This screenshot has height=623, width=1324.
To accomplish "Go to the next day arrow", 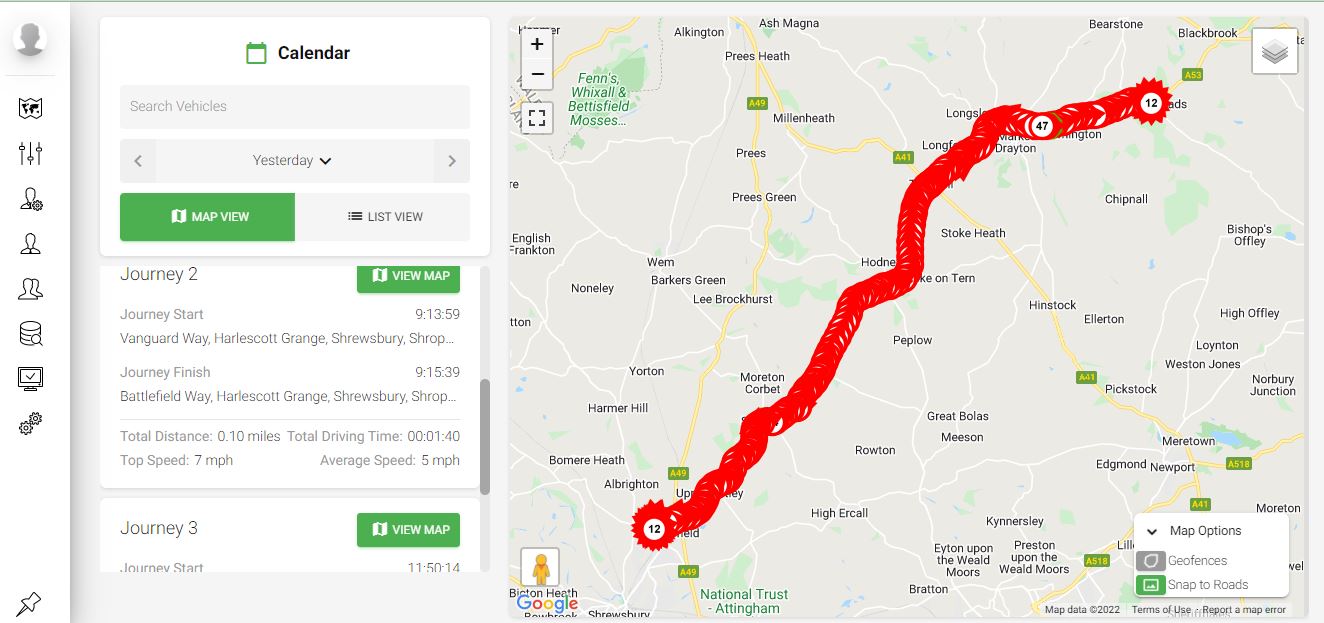I will pyautogui.click(x=452, y=161).
